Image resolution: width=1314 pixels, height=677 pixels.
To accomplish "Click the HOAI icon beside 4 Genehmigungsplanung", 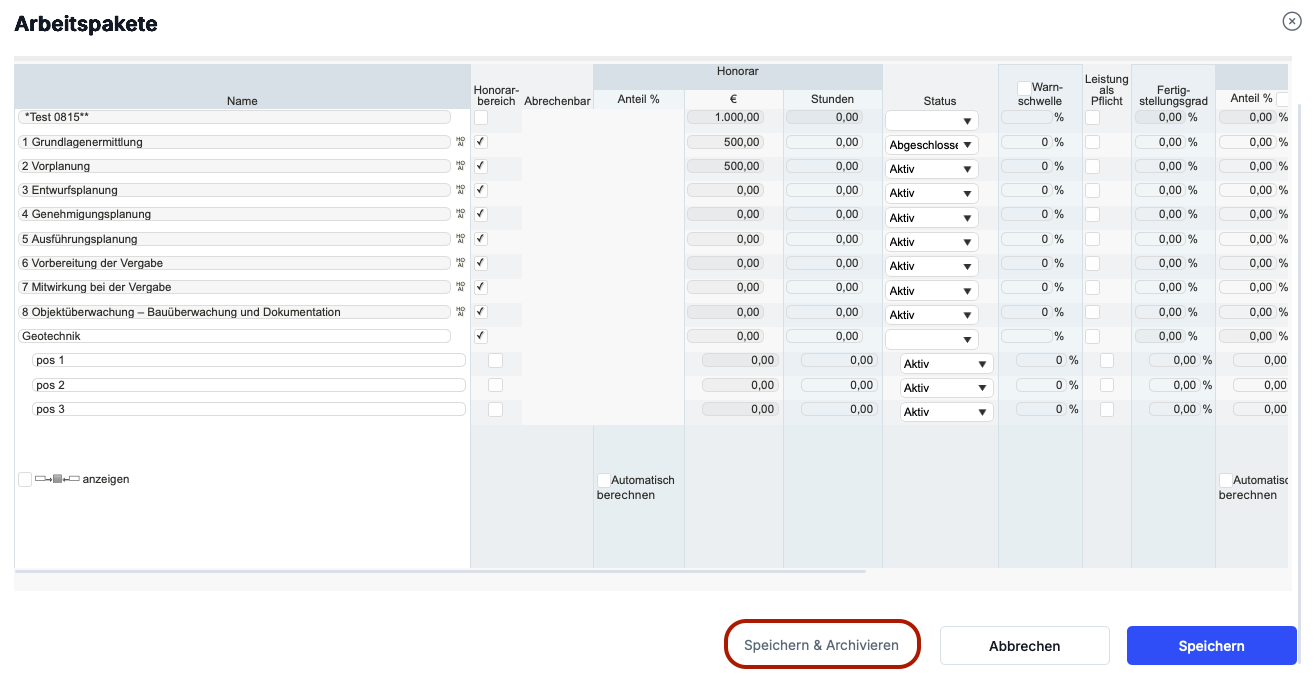I will 461,214.
